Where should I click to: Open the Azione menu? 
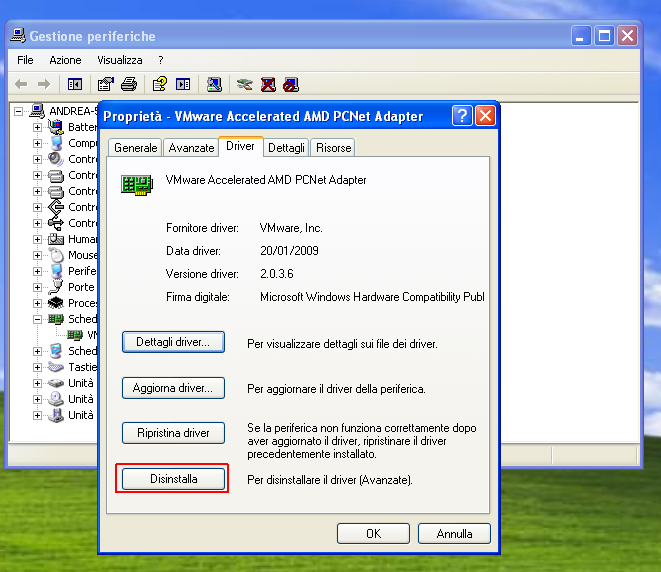click(x=65, y=60)
